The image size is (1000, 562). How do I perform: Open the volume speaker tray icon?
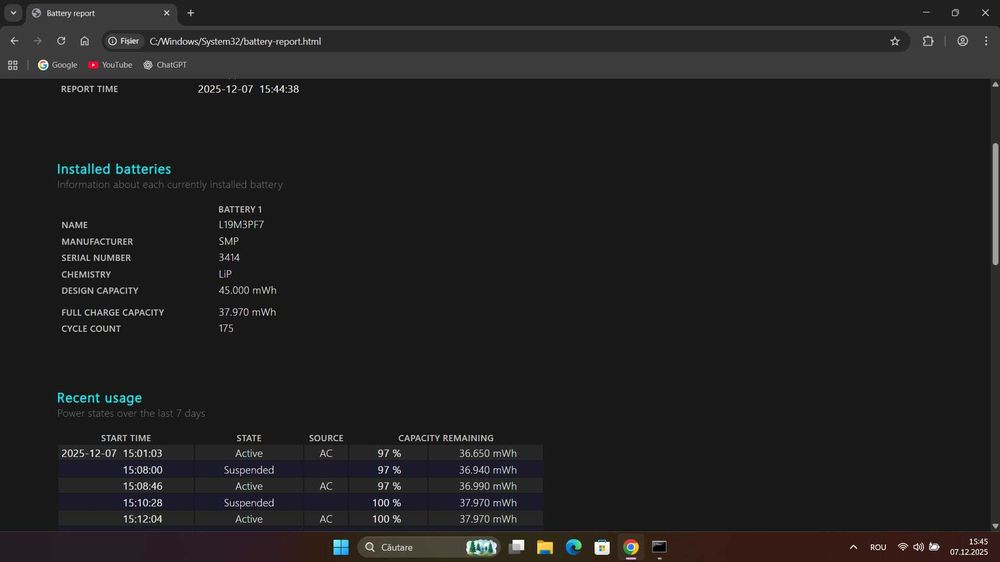[x=918, y=547]
